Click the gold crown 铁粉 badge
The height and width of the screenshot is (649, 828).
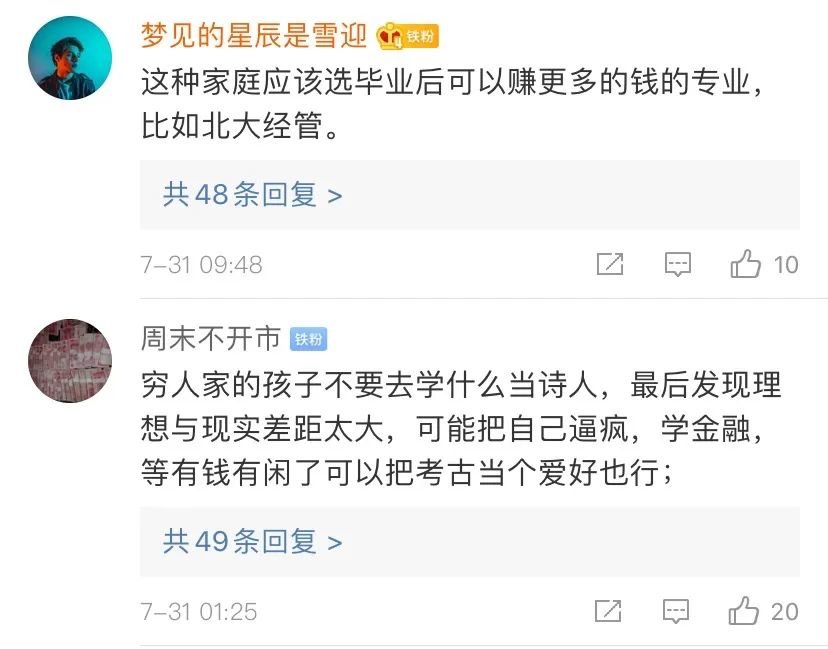pyautogui.click(x=407, y=37)
